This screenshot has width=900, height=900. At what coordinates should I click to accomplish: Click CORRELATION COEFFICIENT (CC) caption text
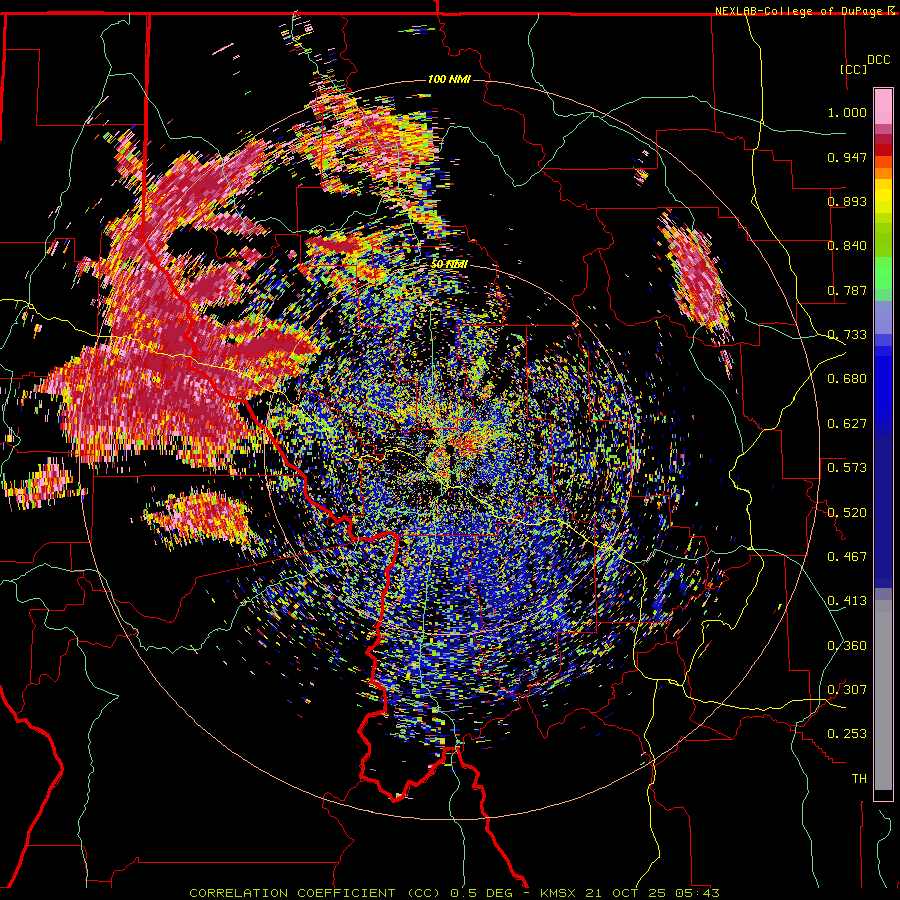315,893
